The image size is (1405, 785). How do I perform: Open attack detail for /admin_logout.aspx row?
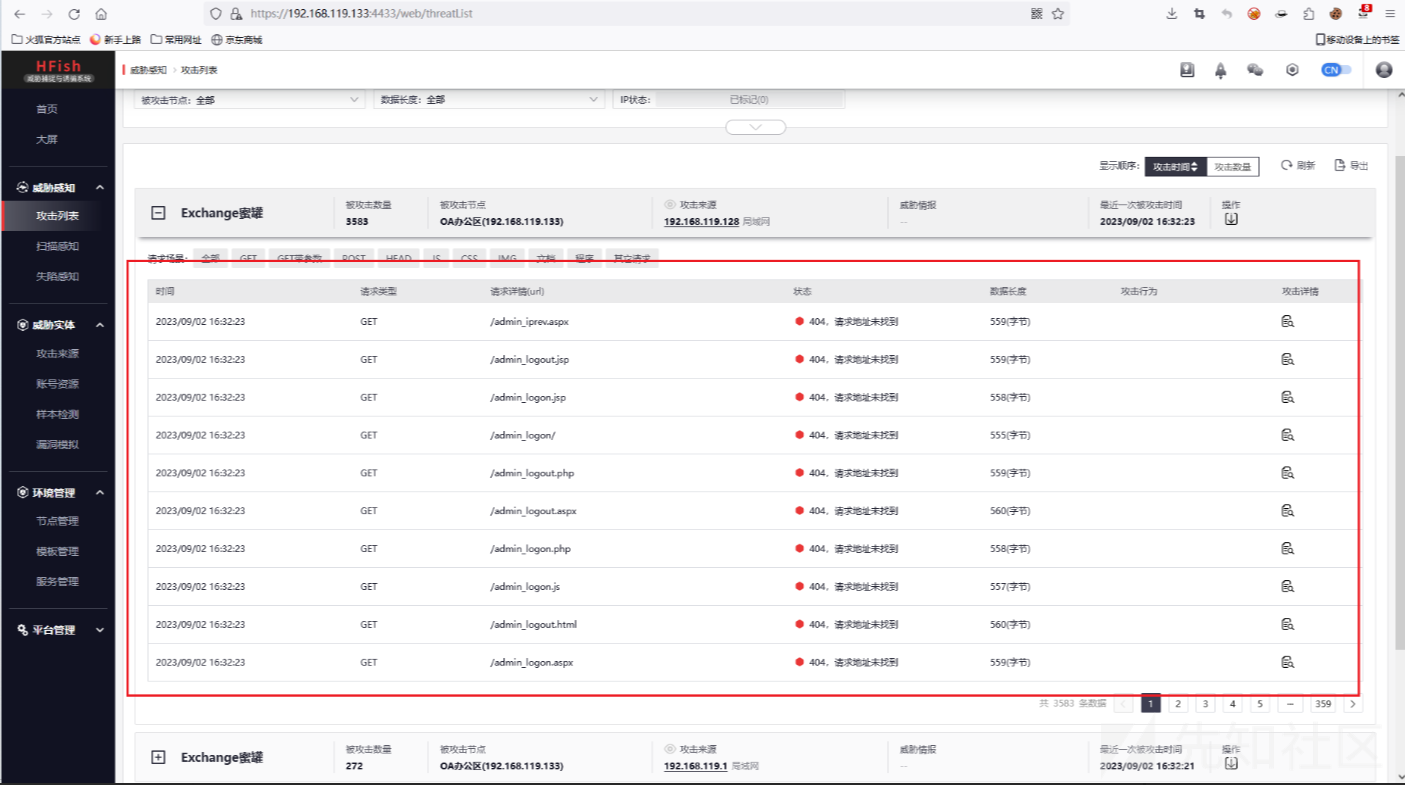coord(1288,510)
